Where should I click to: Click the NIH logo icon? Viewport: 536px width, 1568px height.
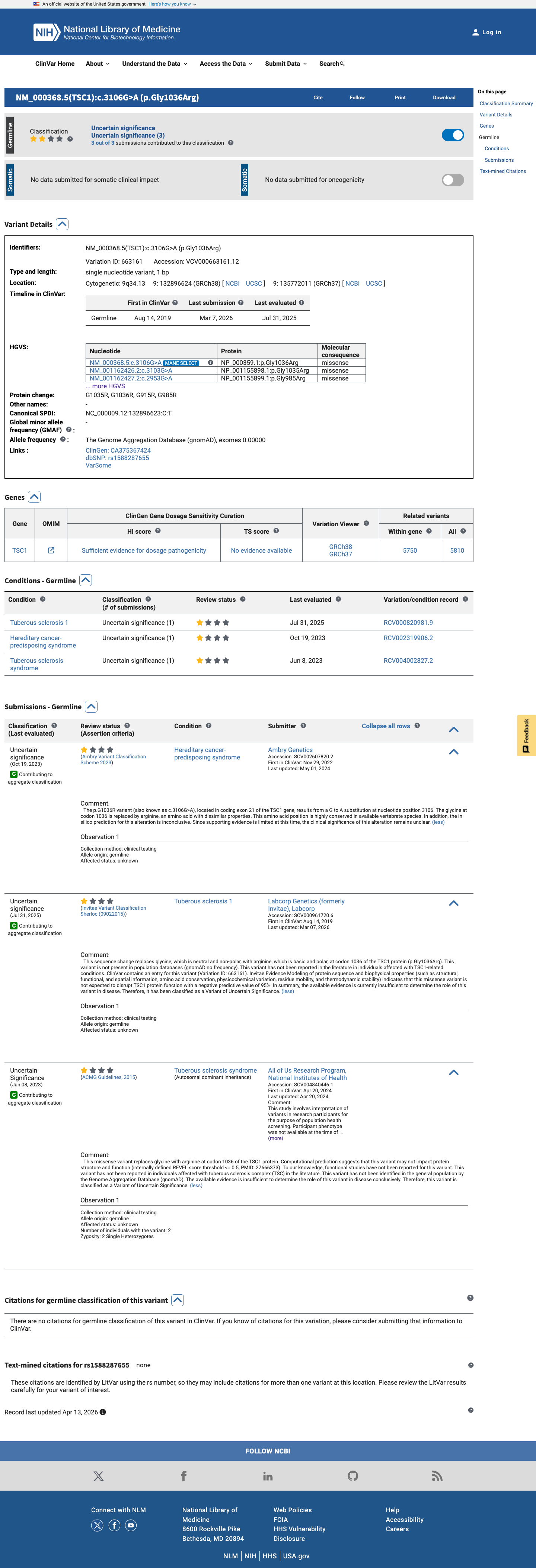tap(46, 32)
